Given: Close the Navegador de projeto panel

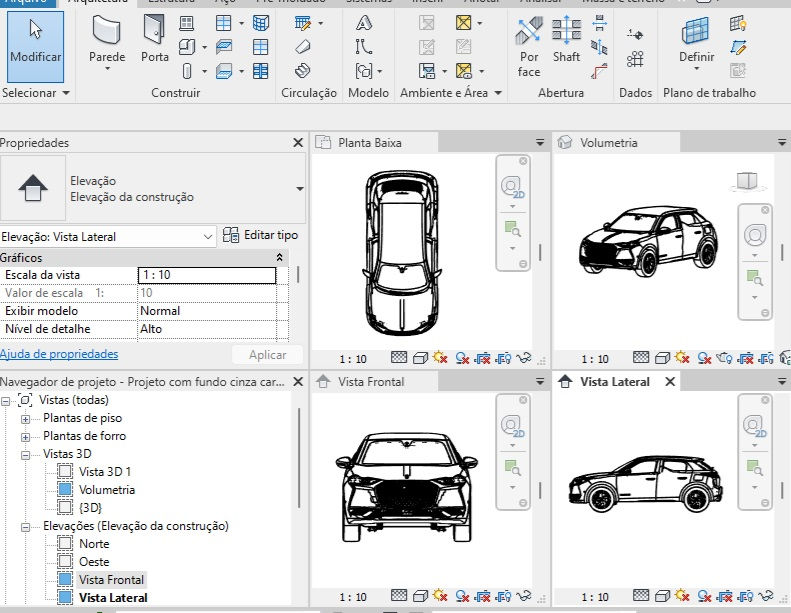Looking at the screenshot, I should coord(298,382).
